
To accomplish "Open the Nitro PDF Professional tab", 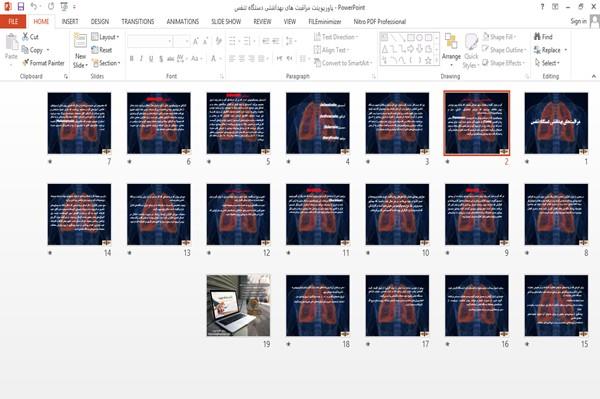I will click(380, 21).
